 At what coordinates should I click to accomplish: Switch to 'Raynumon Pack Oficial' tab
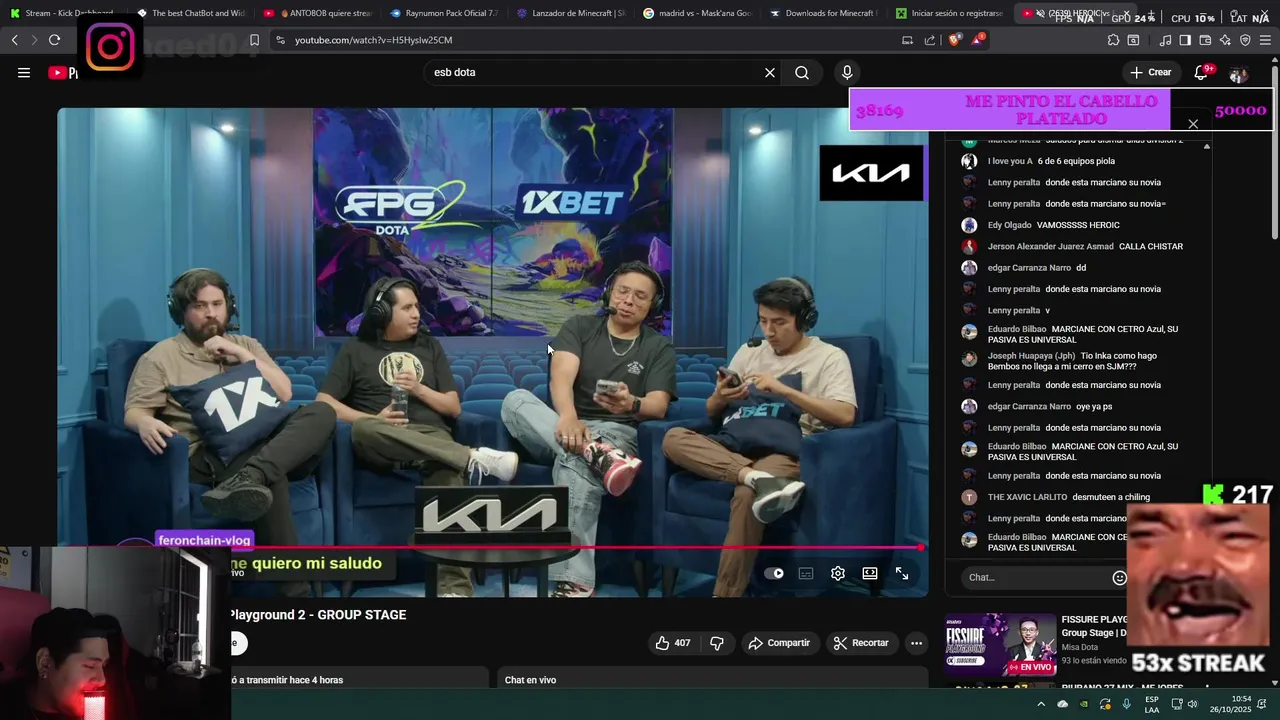(x=443, y=13)
